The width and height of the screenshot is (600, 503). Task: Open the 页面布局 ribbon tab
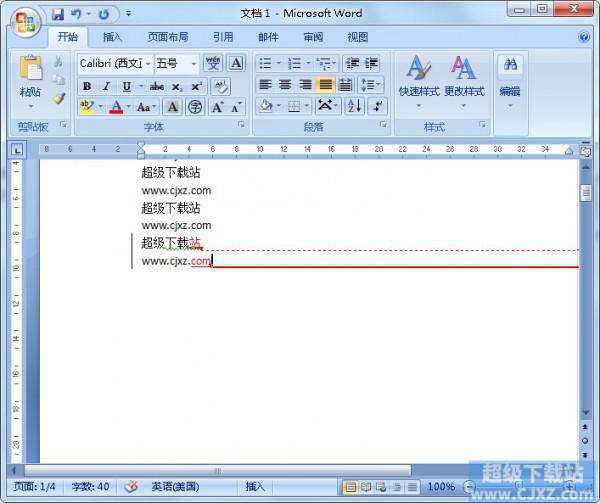pos(168,37)
